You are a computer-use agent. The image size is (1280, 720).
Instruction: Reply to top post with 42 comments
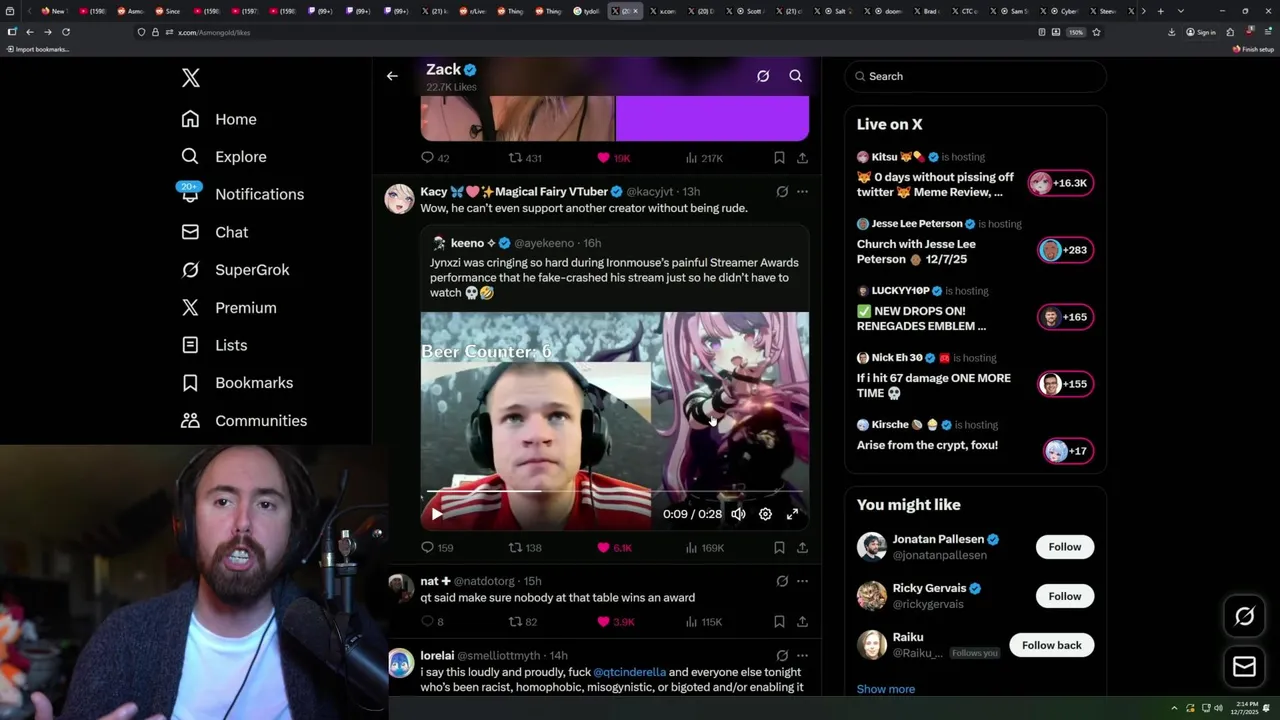[435, 158]
